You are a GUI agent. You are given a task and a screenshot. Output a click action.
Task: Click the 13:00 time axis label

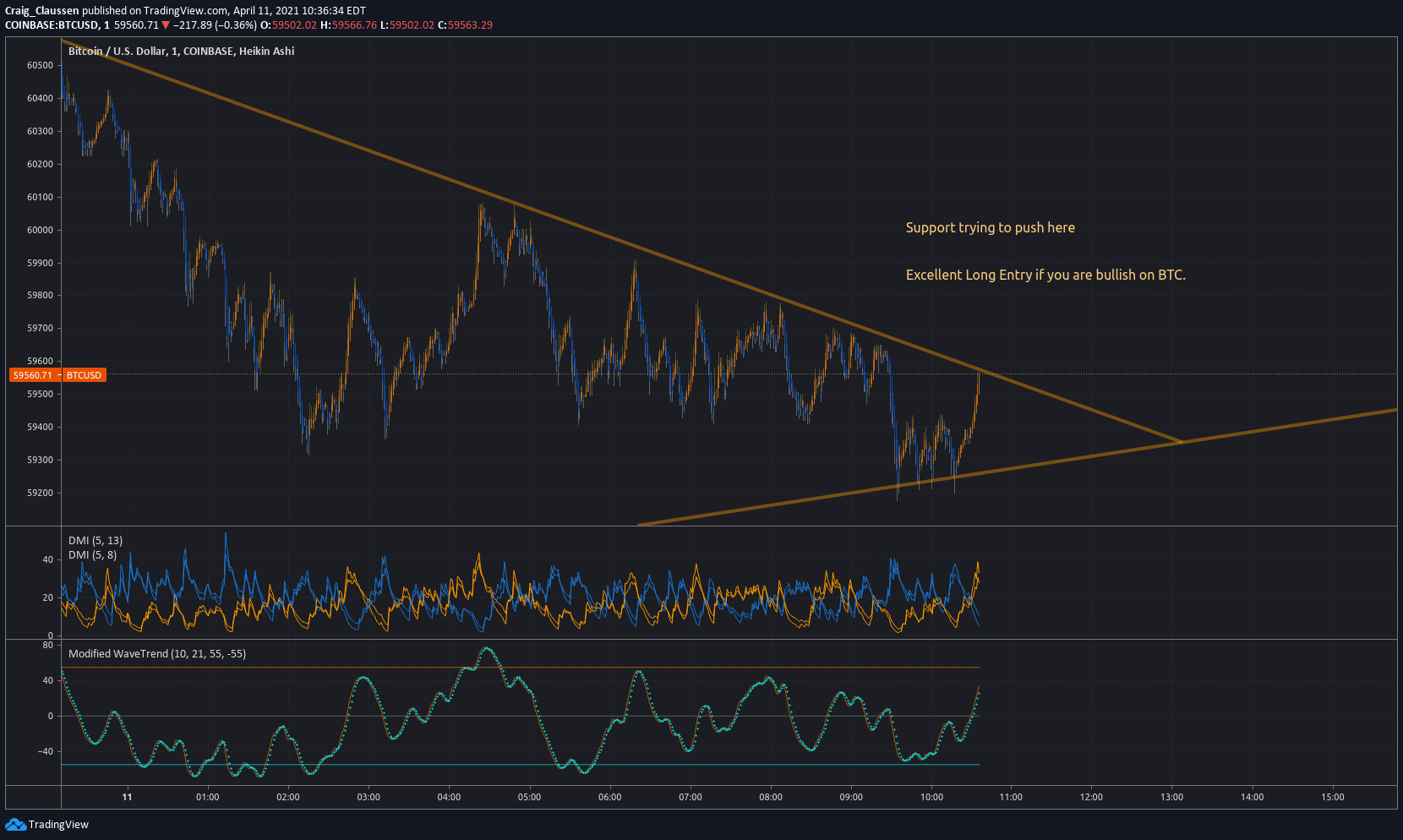click(x=1171, y=797)
